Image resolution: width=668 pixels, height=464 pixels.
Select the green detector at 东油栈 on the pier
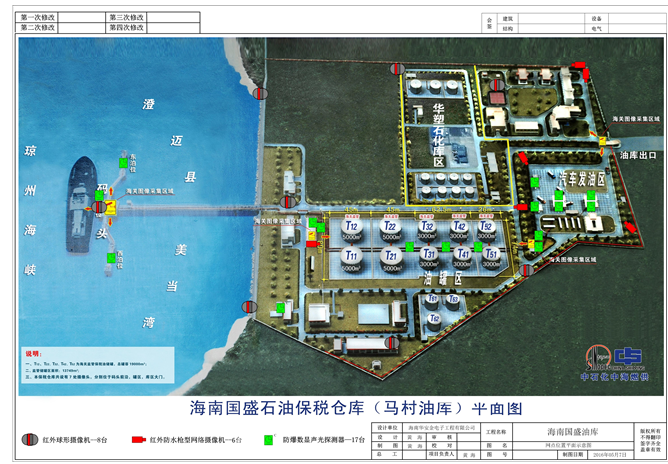tap(123, 163)
